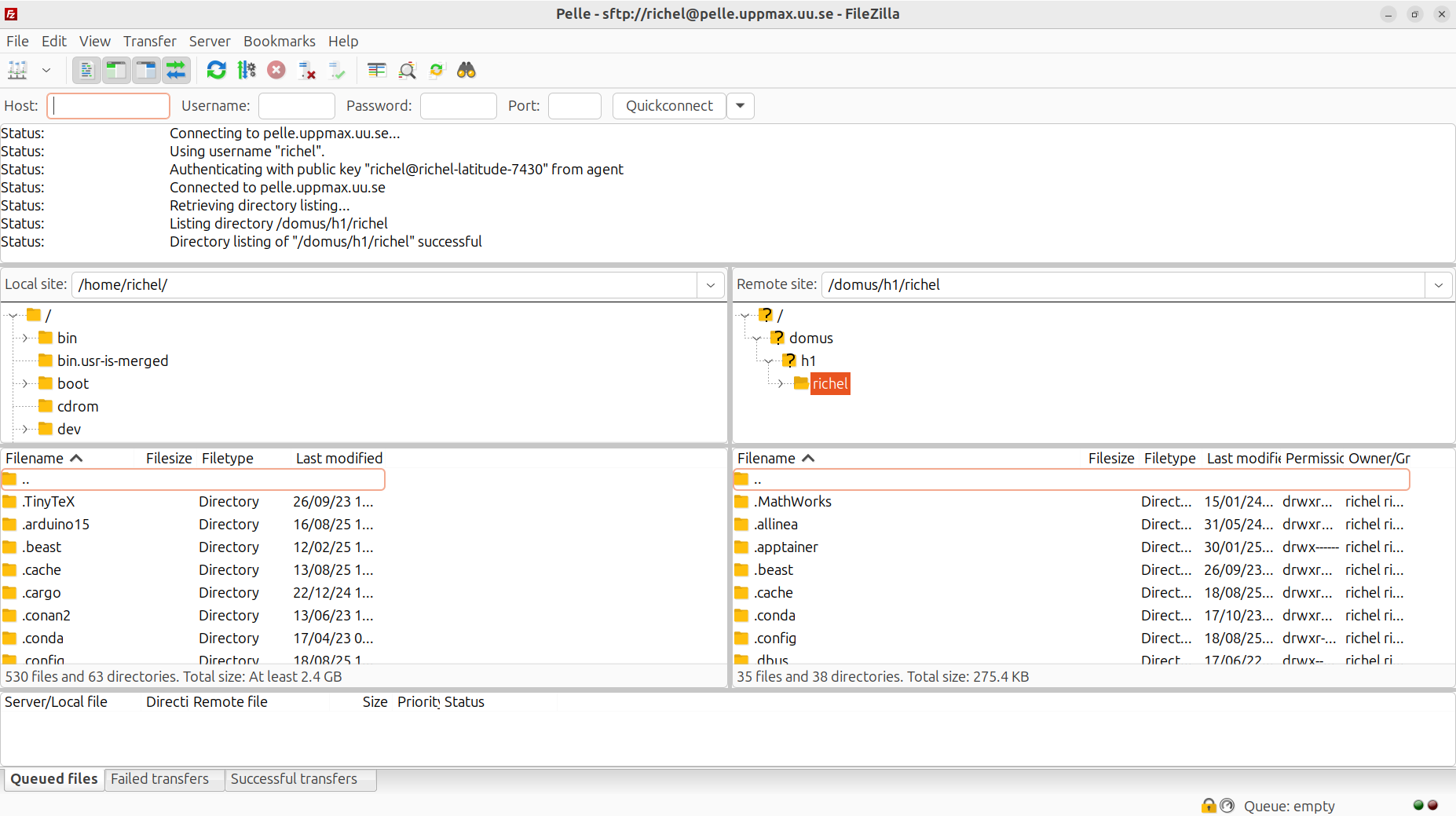Sort remote files by Filesize column
Screen dimensions: 1456x816
coord(1110,458)
